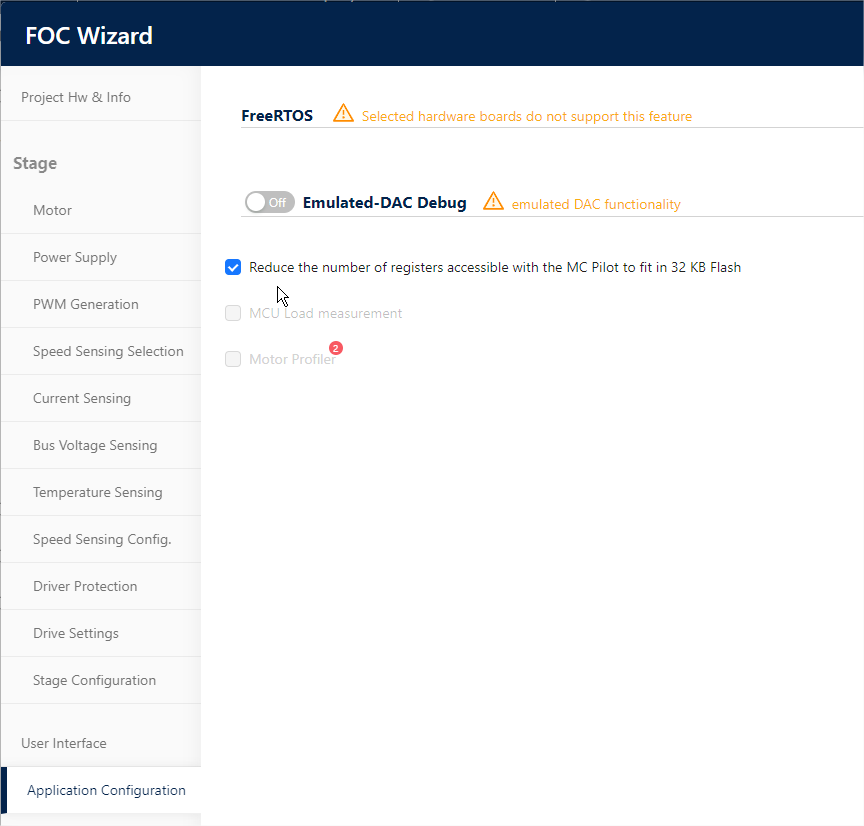The width and height of the screenshot is (864, 826).
Task: Open the User Interface section
Action: pyautogui.click(x=64, y=743)
